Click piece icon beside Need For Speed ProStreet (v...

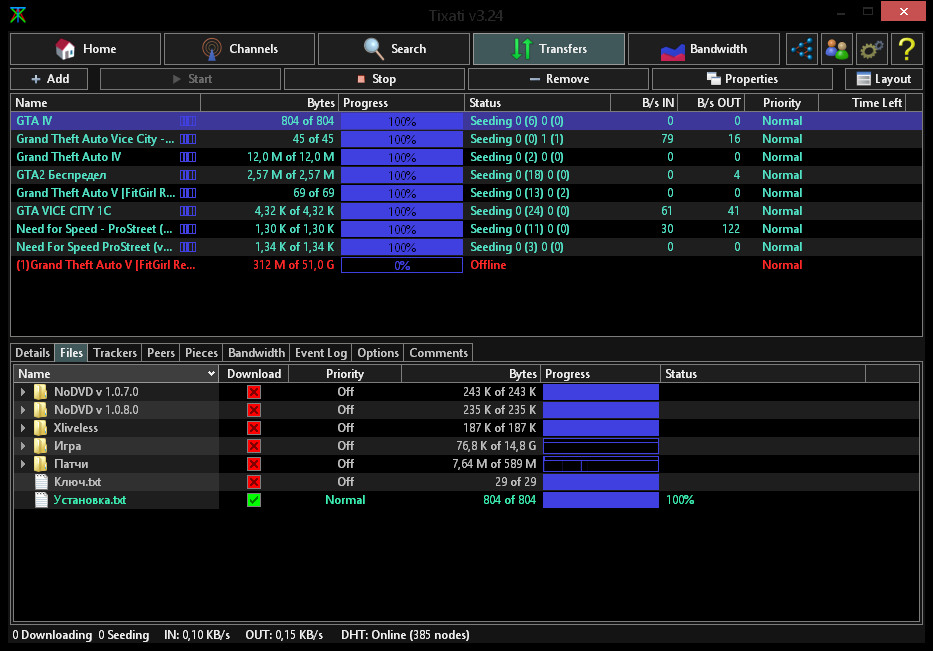(188, 247)
